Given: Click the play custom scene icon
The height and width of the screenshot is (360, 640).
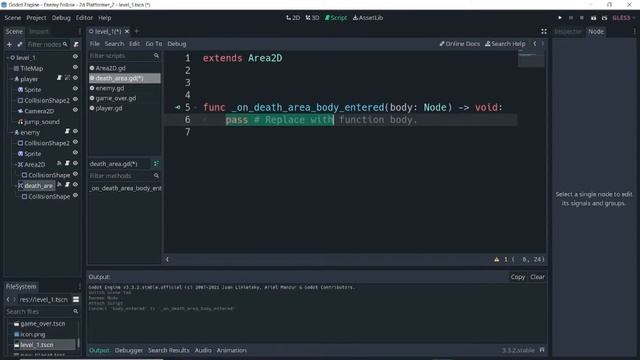Looking at the screenshot, I should 604,18.
